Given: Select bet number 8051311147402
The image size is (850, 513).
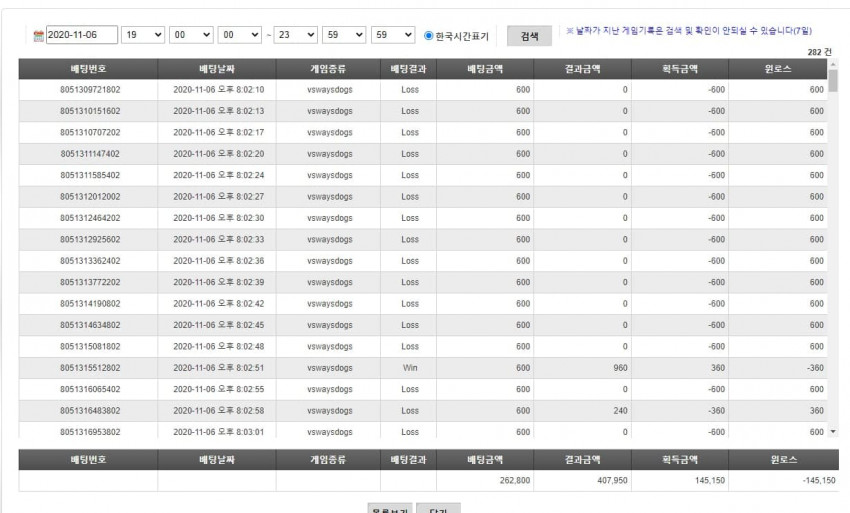Looking at the screenshot, I should tap(90, 154).
